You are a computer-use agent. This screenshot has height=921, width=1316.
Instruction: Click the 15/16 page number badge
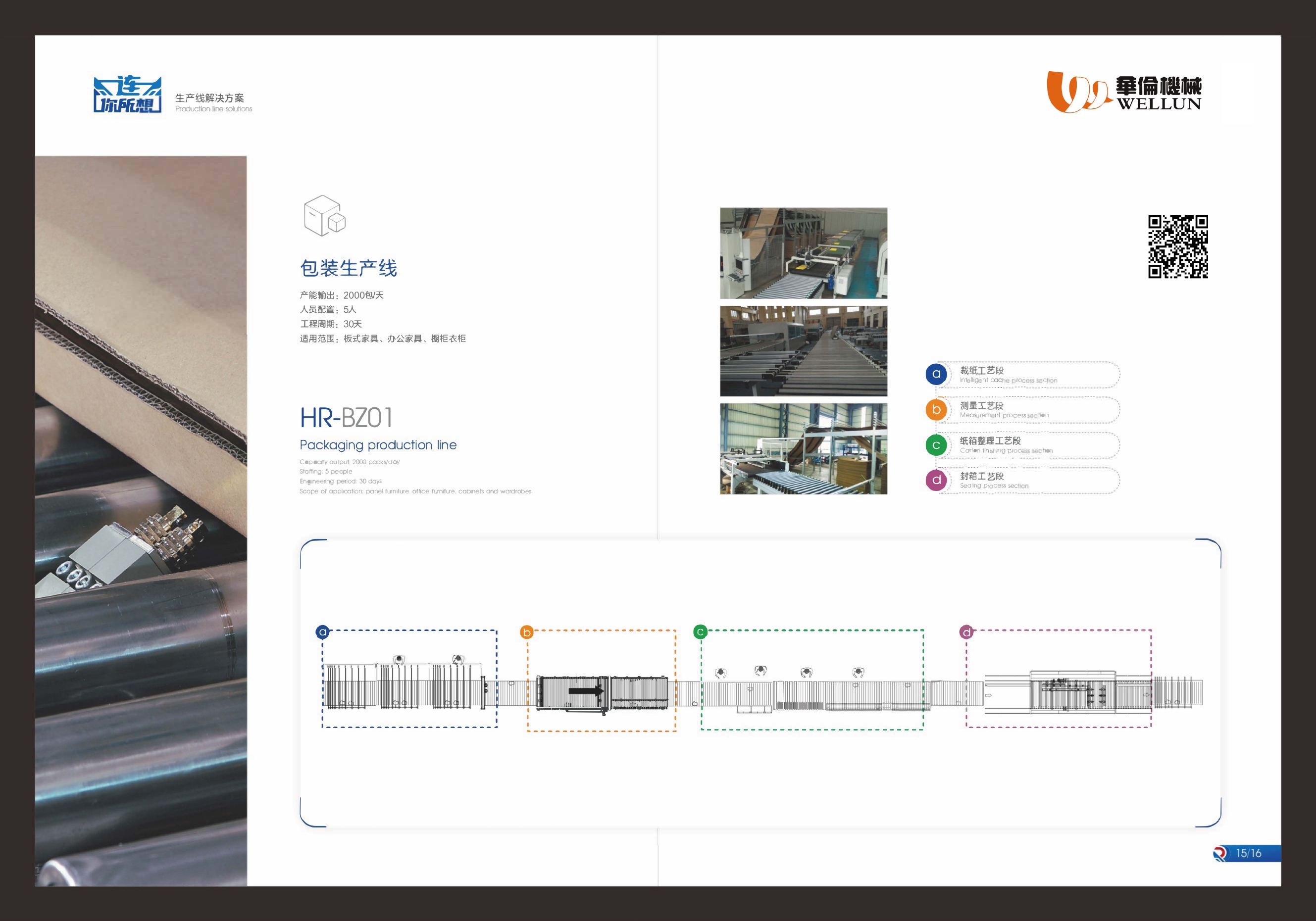point(1248,853)
